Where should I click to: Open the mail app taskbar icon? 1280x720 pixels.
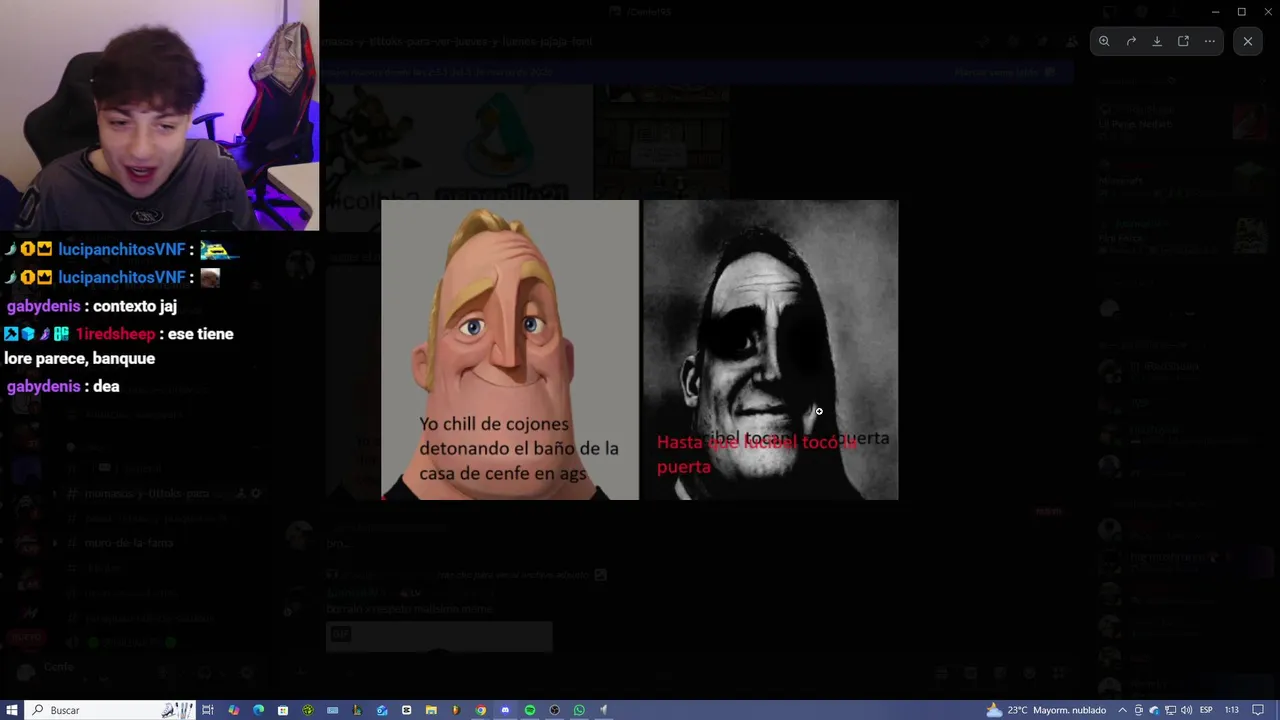382,710
